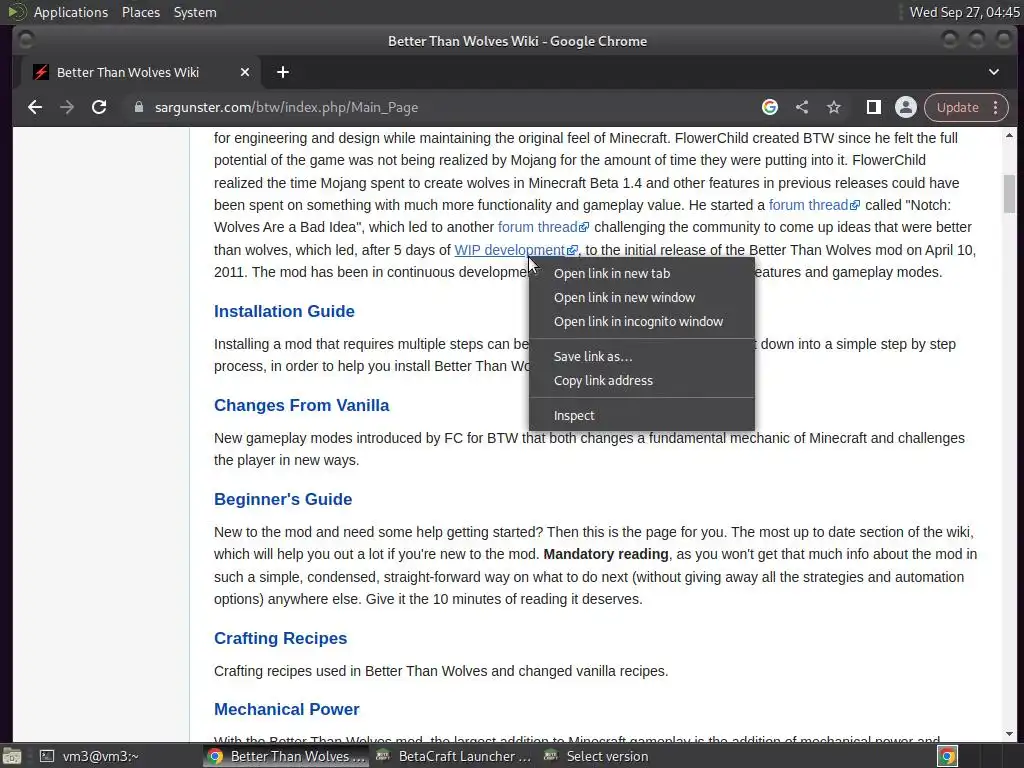Click the forward navigation arrow

(67, 107)
